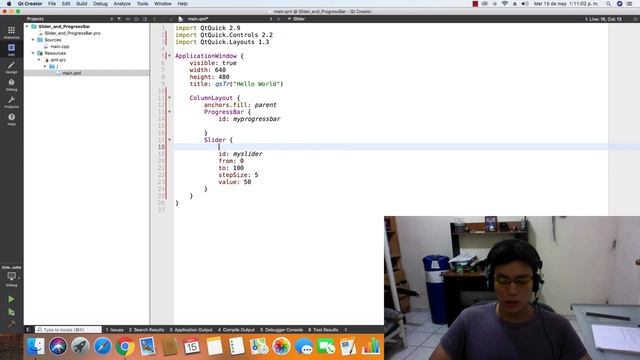
Task: Open the Analyze menu
Action: point(122,4)
